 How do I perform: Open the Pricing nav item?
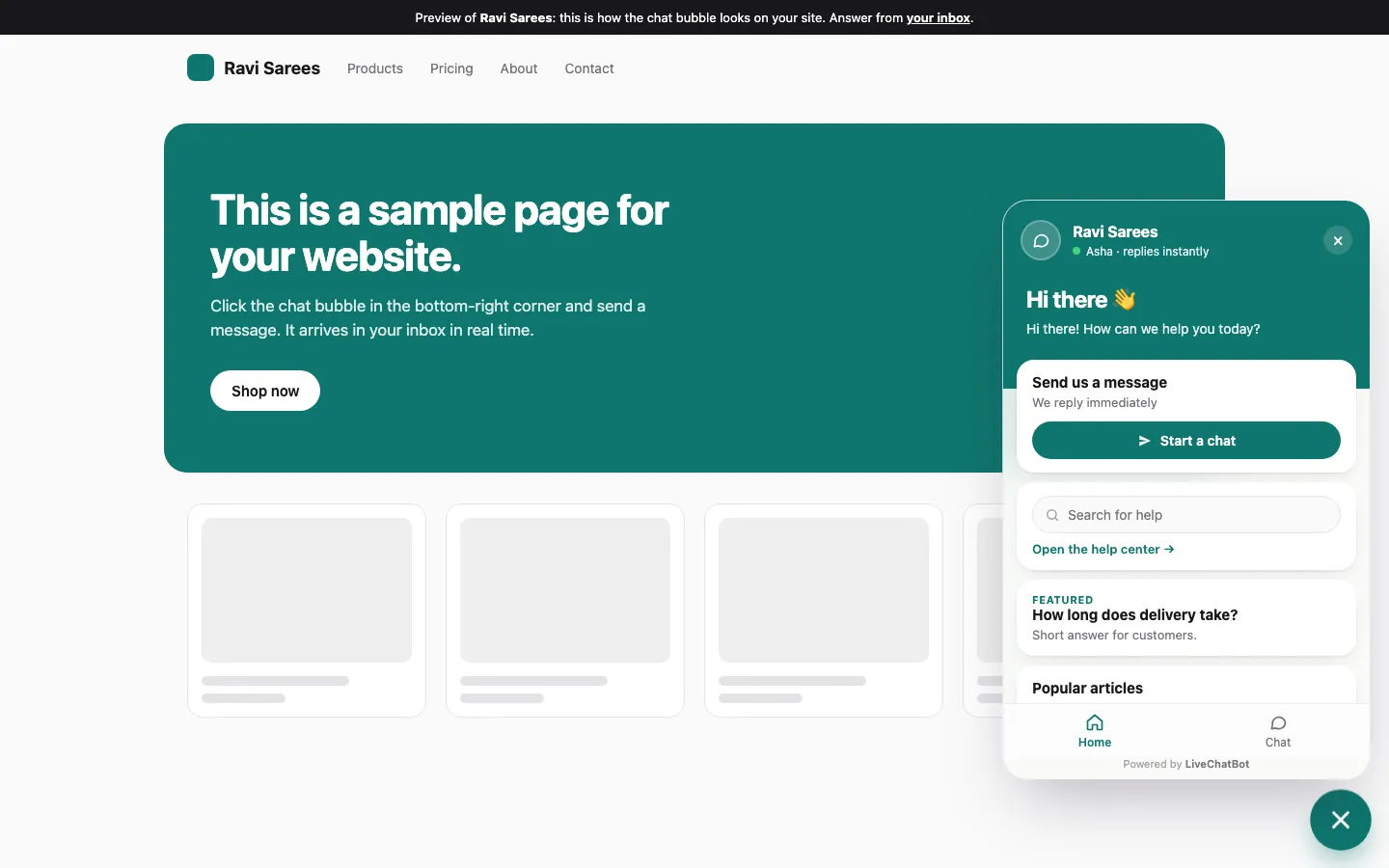click(x=451, y=68)
